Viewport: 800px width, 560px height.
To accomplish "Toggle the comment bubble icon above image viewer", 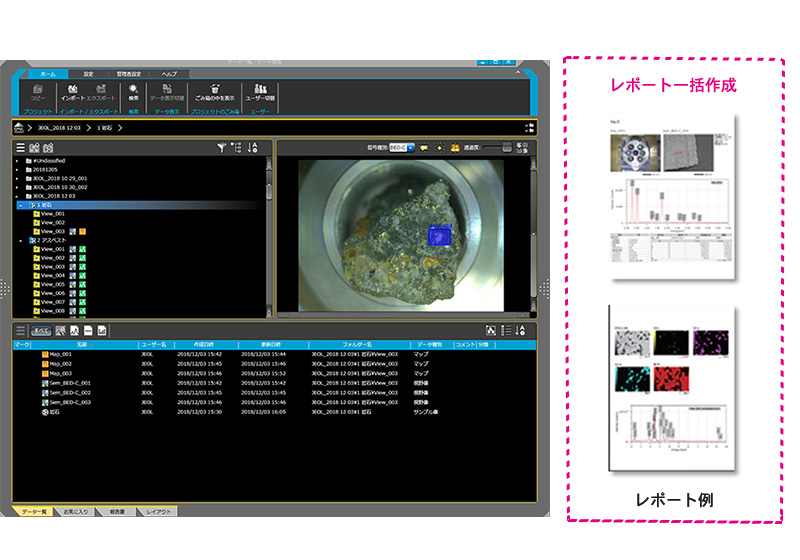I will (424, 147).
